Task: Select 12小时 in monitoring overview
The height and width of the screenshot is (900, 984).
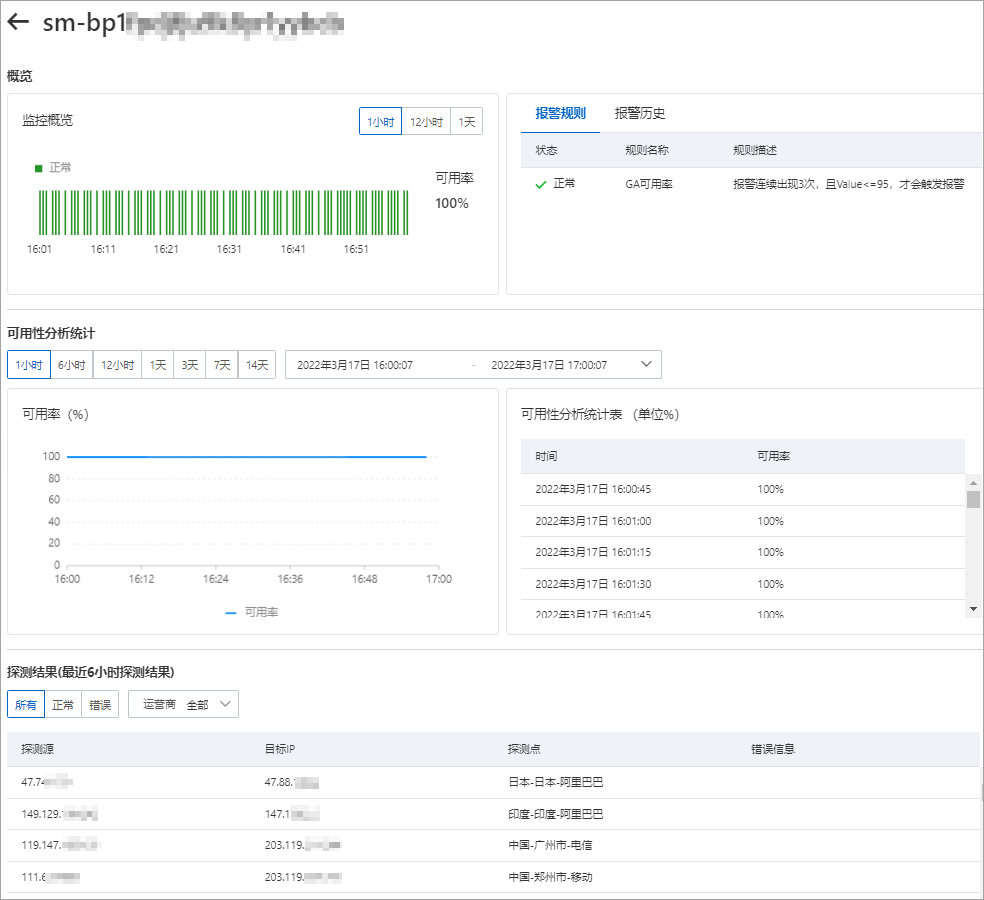Action: click(x=426, y=122)
